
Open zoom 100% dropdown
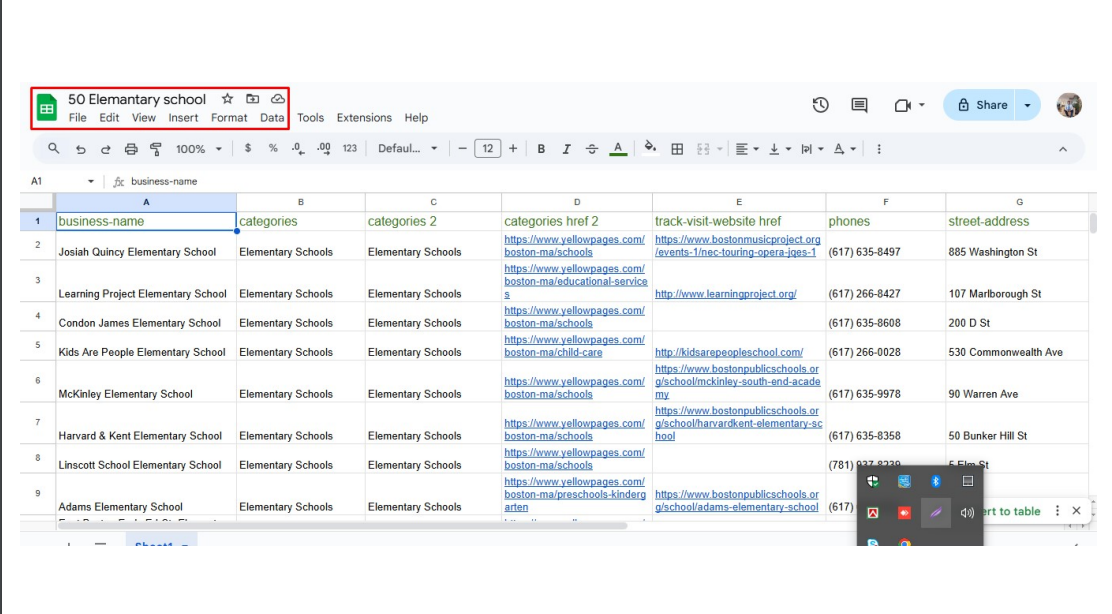(x=199, y=149)
